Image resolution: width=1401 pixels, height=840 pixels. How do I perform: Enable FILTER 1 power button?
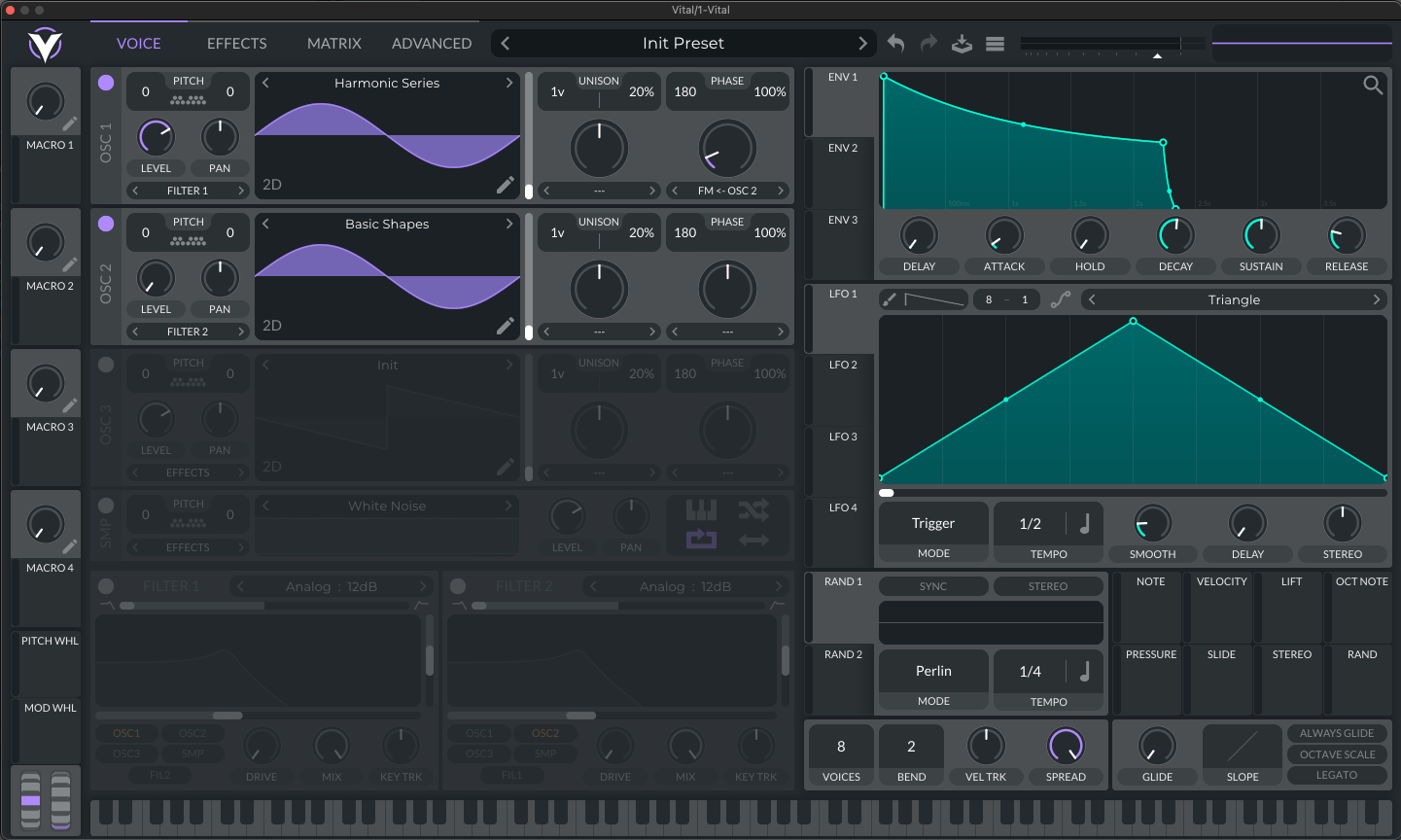pos(106,586)
